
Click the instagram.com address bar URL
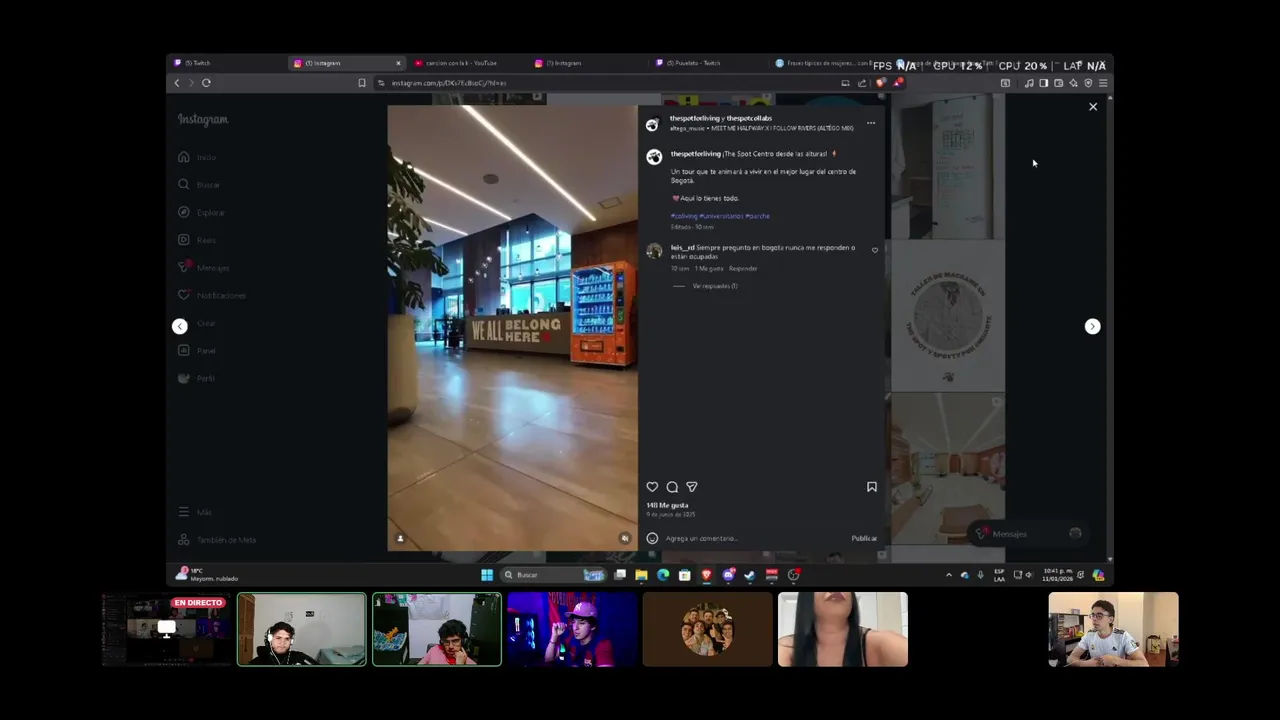[448, 83]
